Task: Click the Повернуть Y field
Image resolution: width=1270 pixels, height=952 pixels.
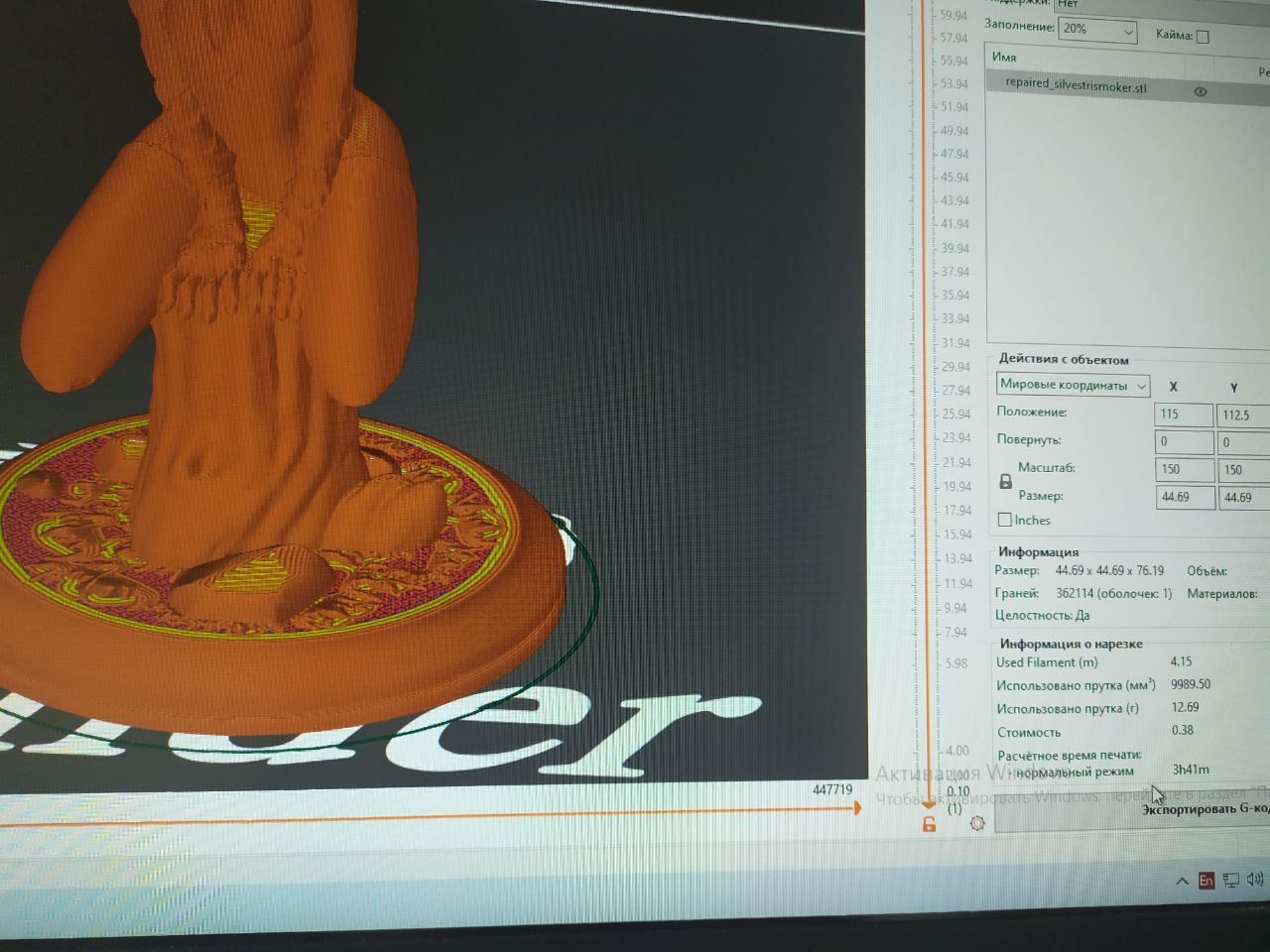Action: 1243,442
